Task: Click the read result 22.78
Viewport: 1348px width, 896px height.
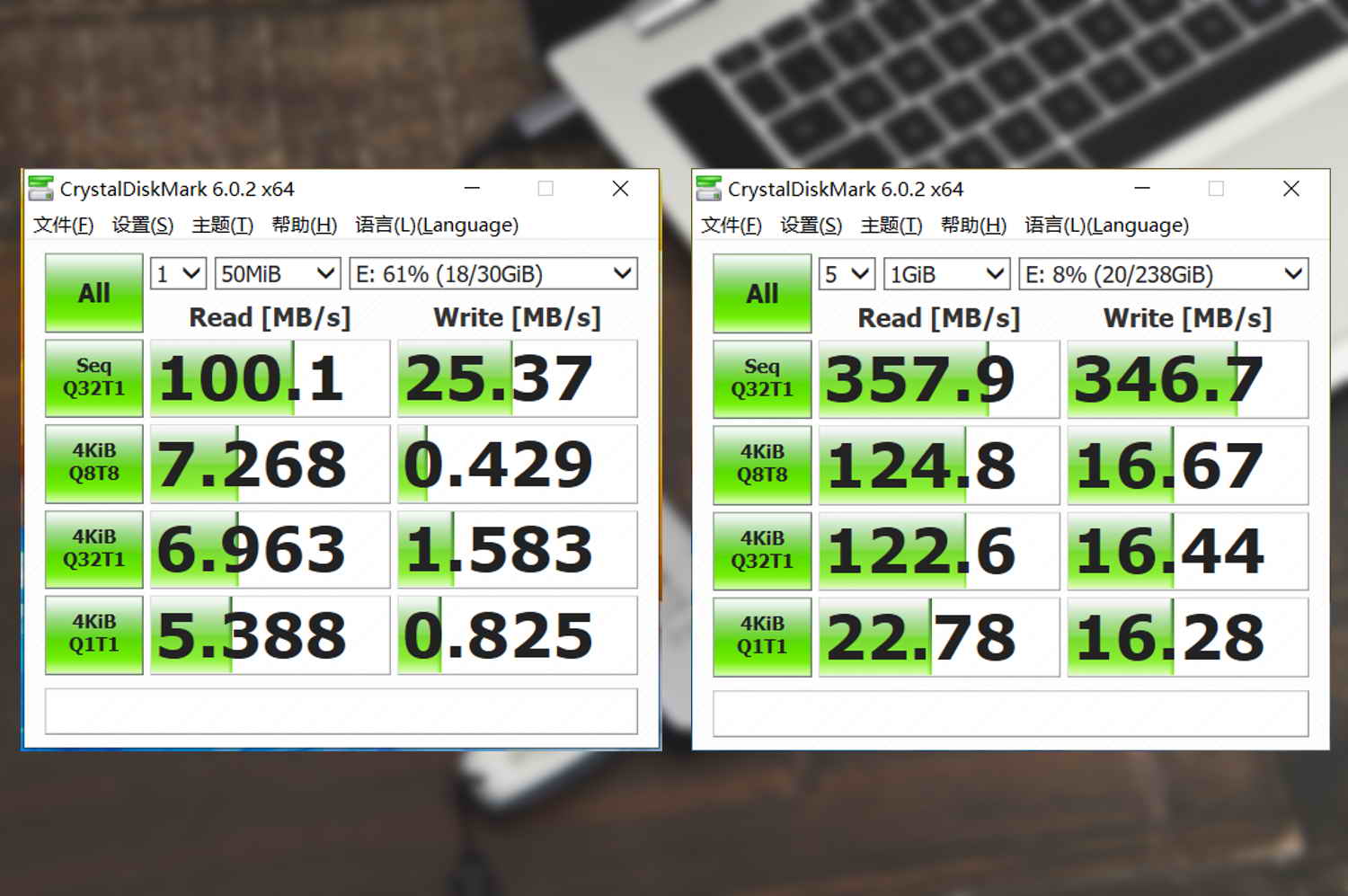Action: pyautogui.click(x=939, y=637)
